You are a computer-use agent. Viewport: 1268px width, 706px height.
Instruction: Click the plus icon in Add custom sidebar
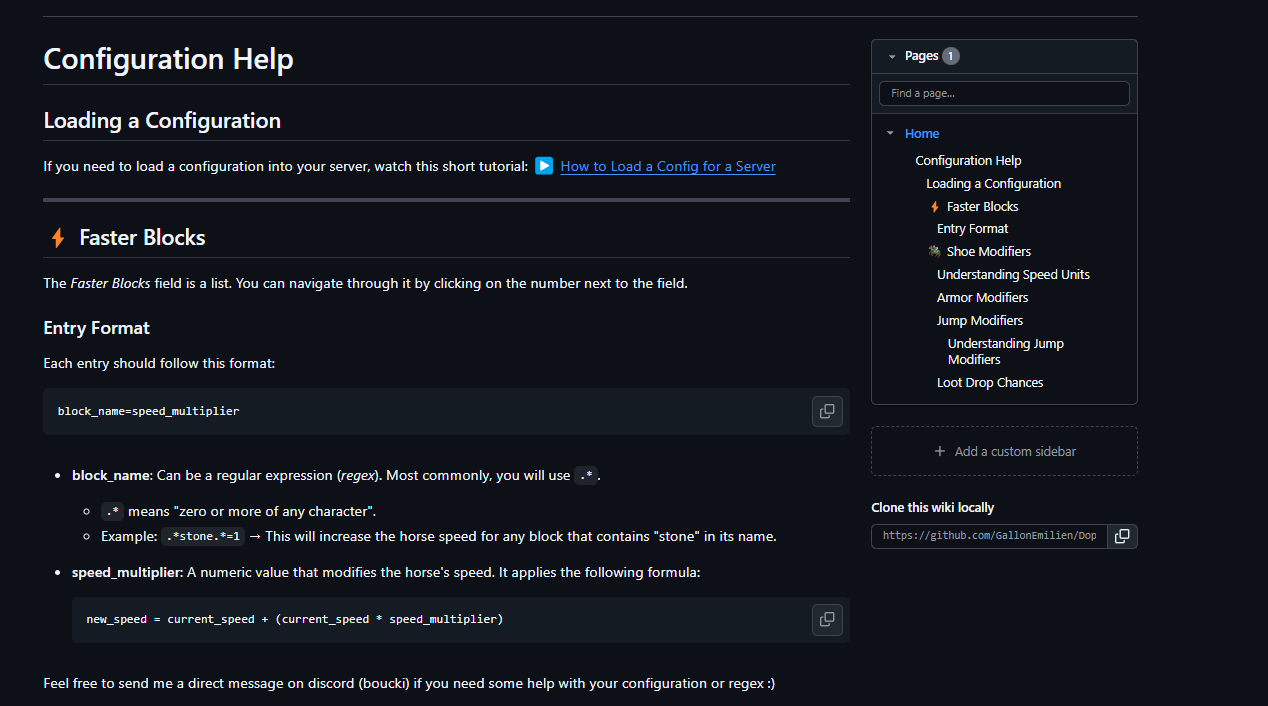point(939,451)
